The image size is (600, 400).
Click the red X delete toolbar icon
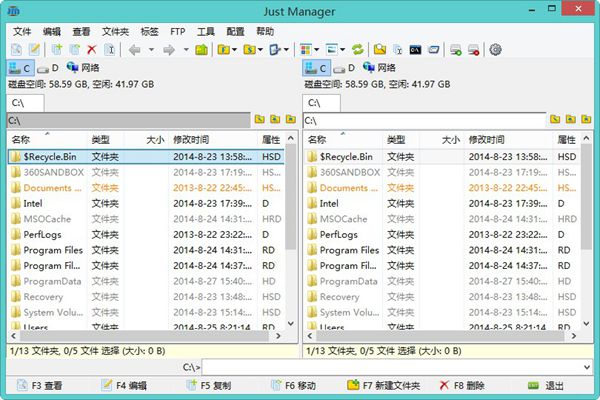[92, 49]
